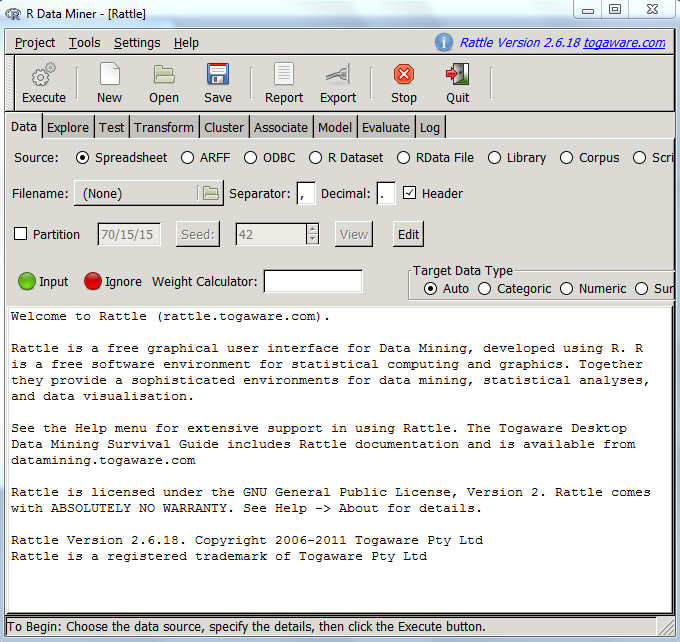
Task: Click the blue info icon beside version
Action: pos(444,43)
